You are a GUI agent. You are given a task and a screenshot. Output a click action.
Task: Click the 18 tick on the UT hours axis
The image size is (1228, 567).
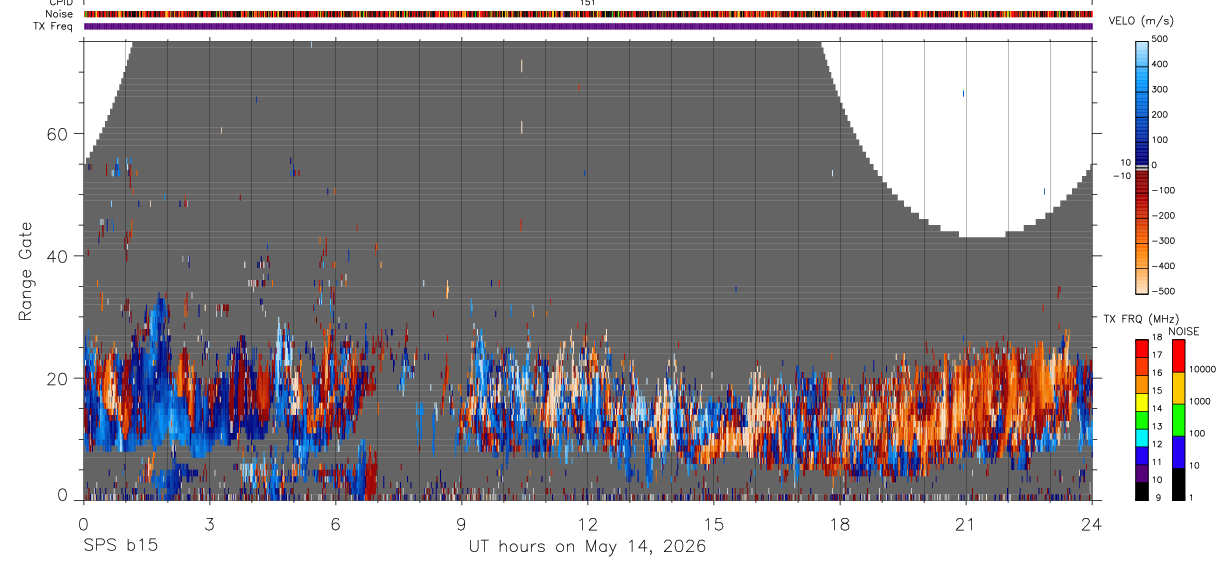(840, 523)
